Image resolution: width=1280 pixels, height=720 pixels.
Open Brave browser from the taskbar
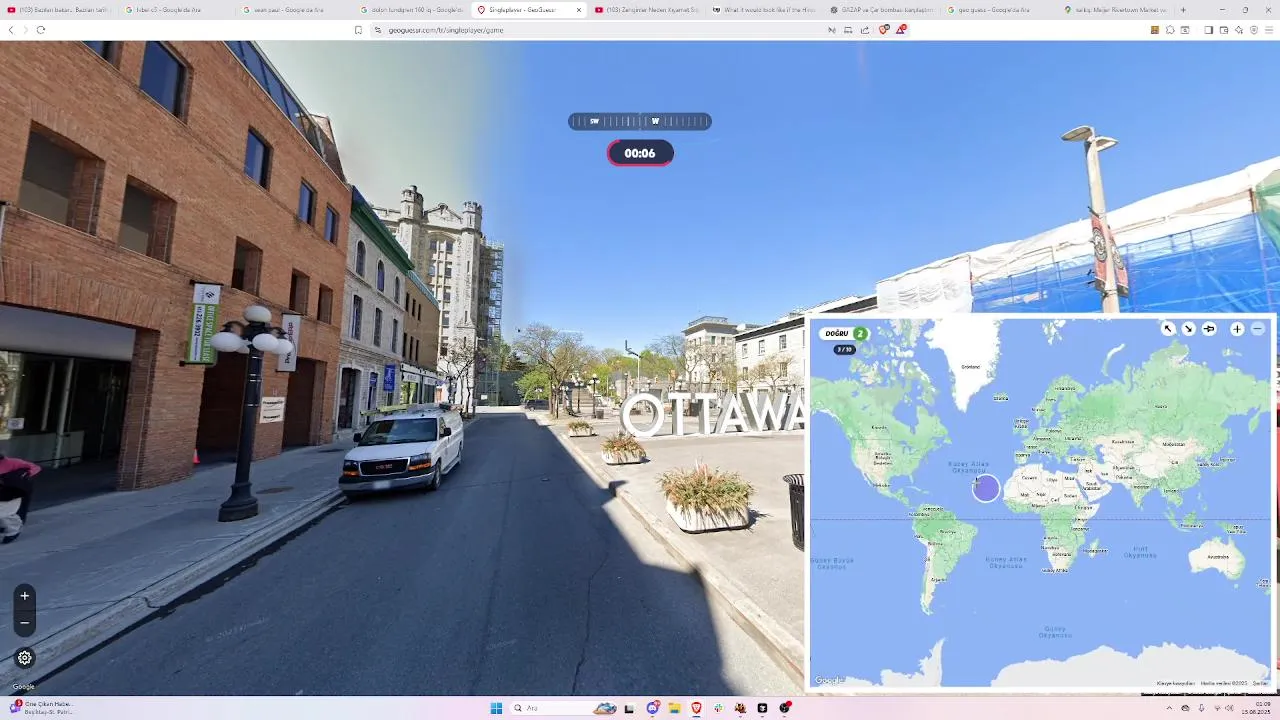[x=696, y=708]
